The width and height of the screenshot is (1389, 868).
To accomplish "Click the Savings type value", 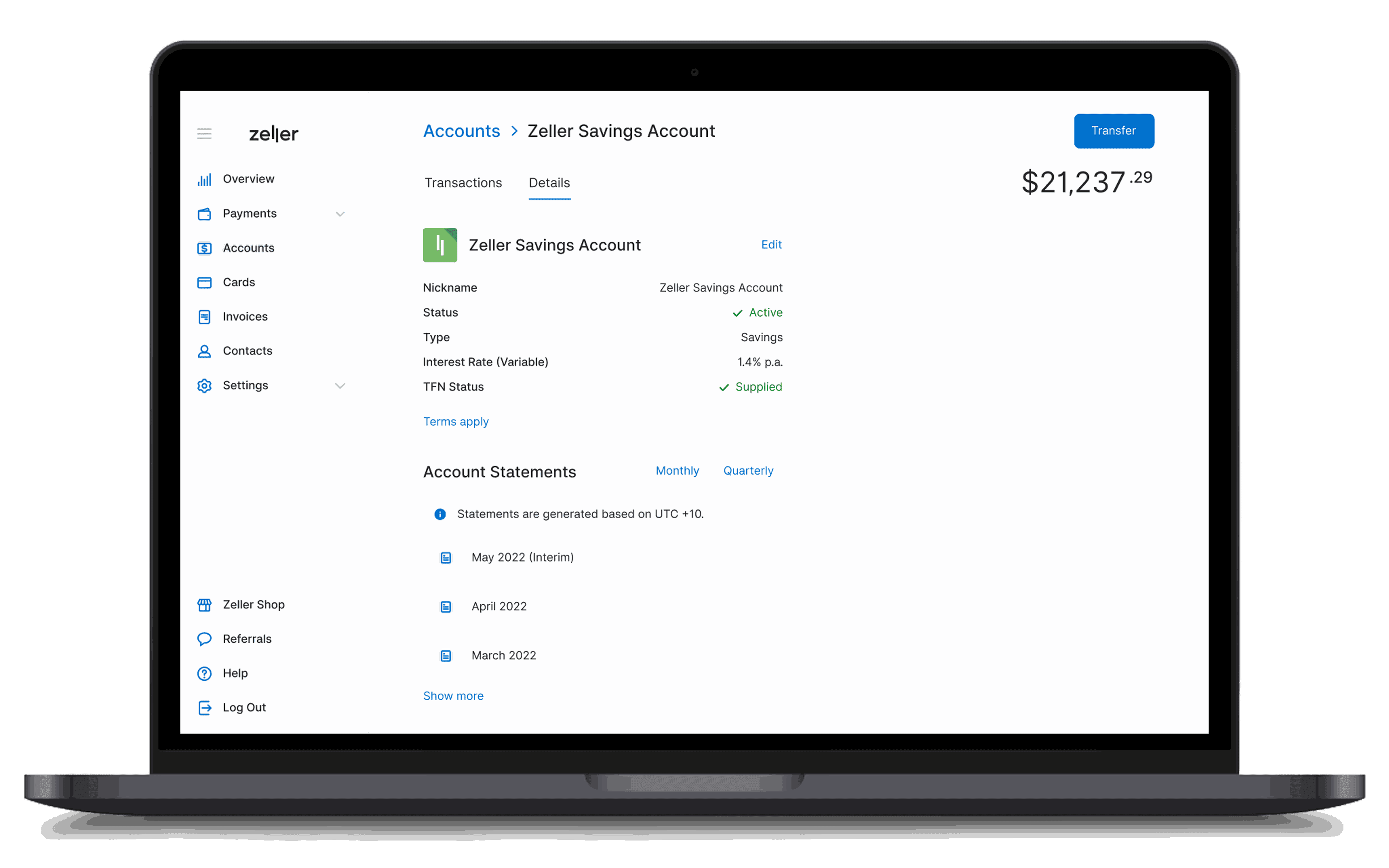I will tap(762, 337).
